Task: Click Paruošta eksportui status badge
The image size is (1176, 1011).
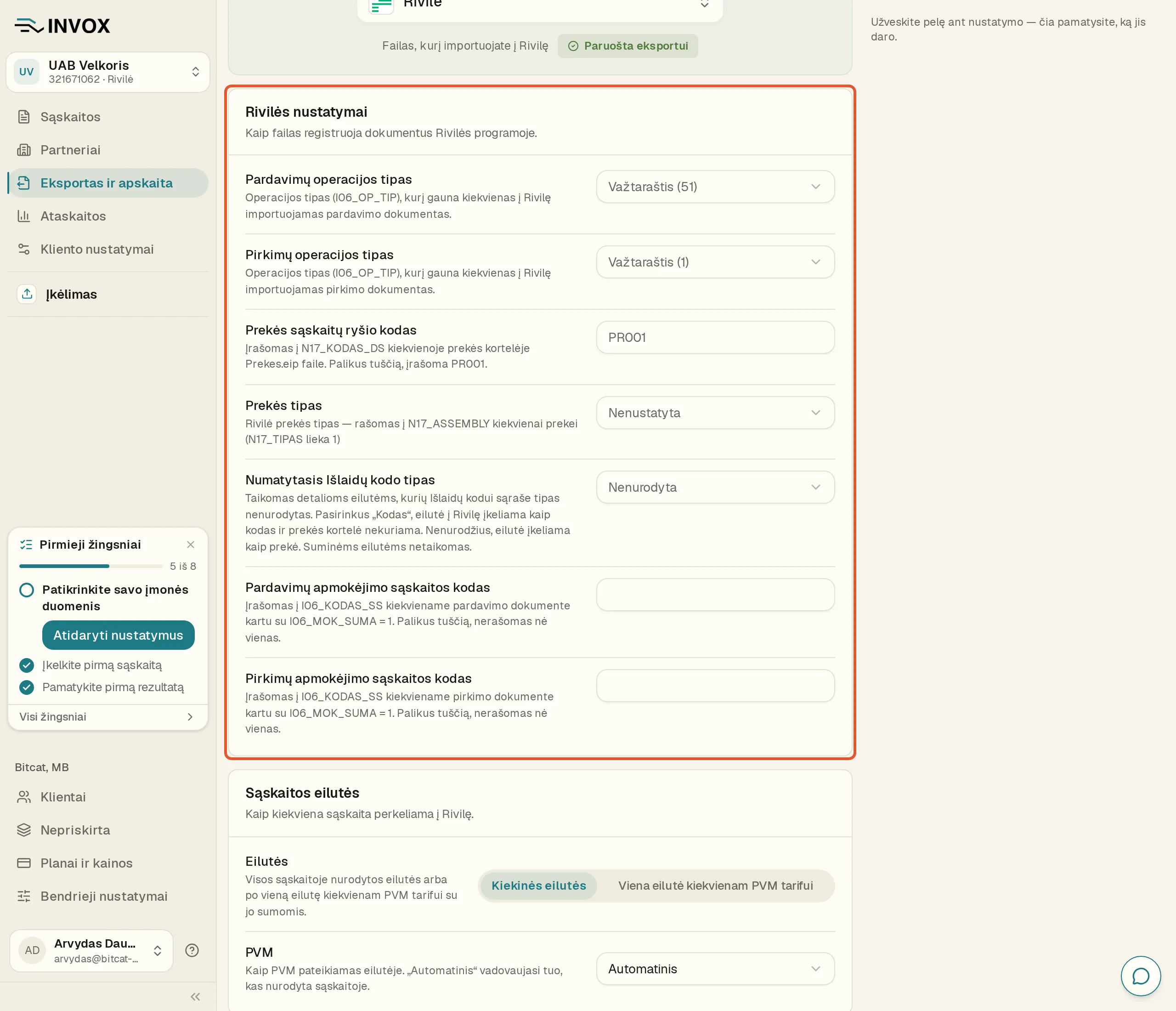Action: (628, 46)
